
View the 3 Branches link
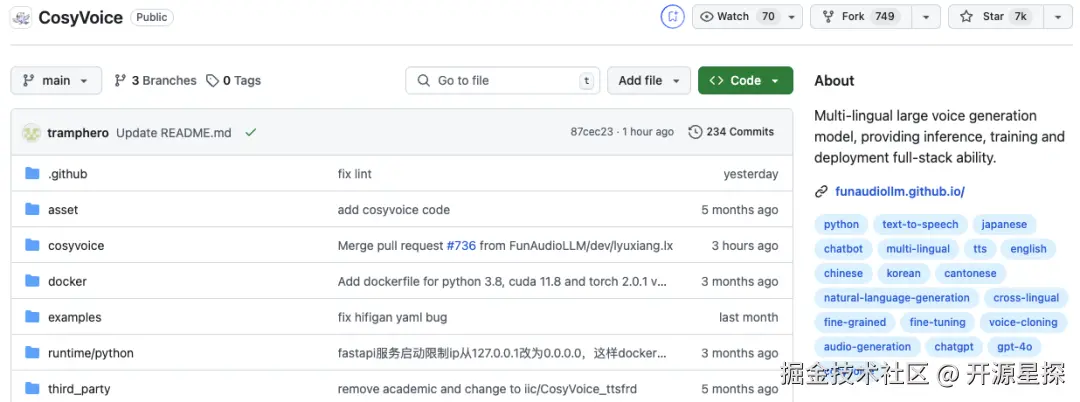156,81
